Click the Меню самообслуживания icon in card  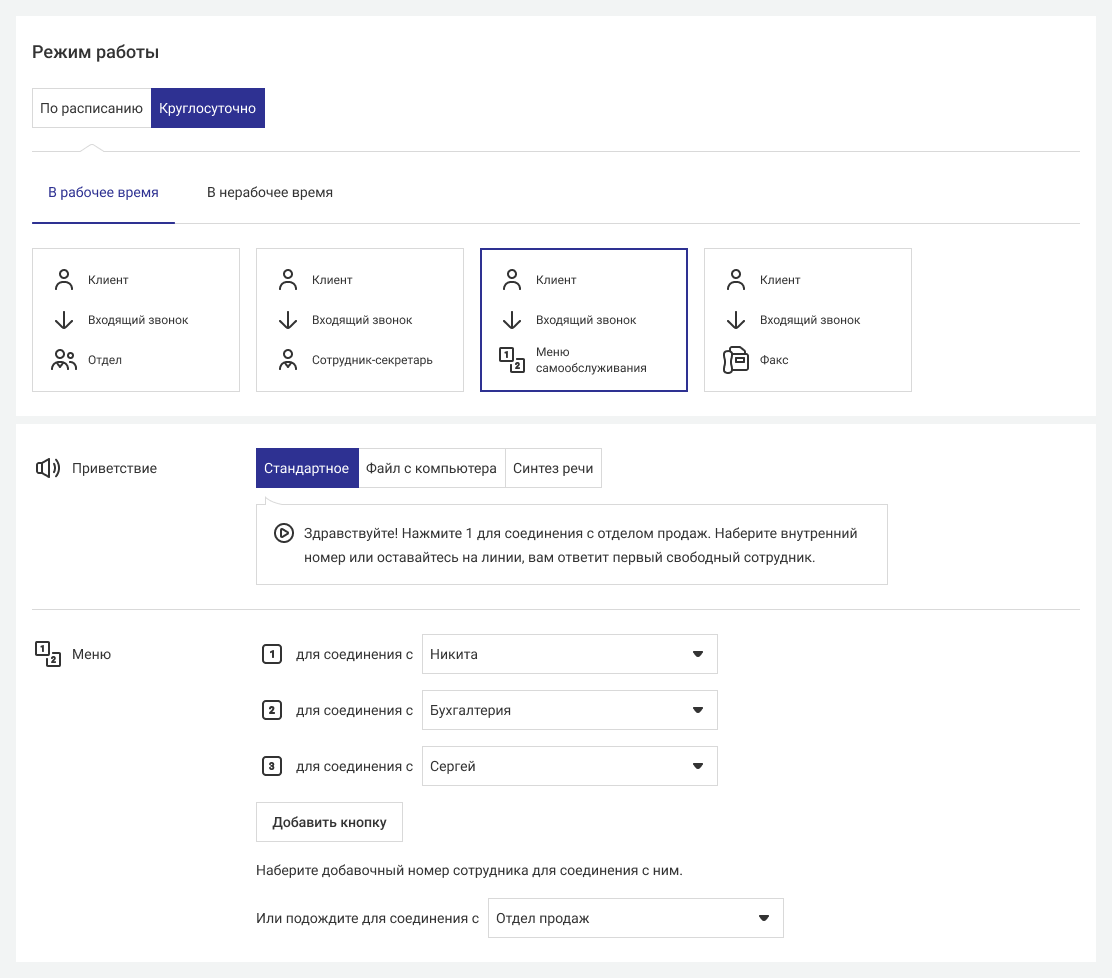(511, 360)
